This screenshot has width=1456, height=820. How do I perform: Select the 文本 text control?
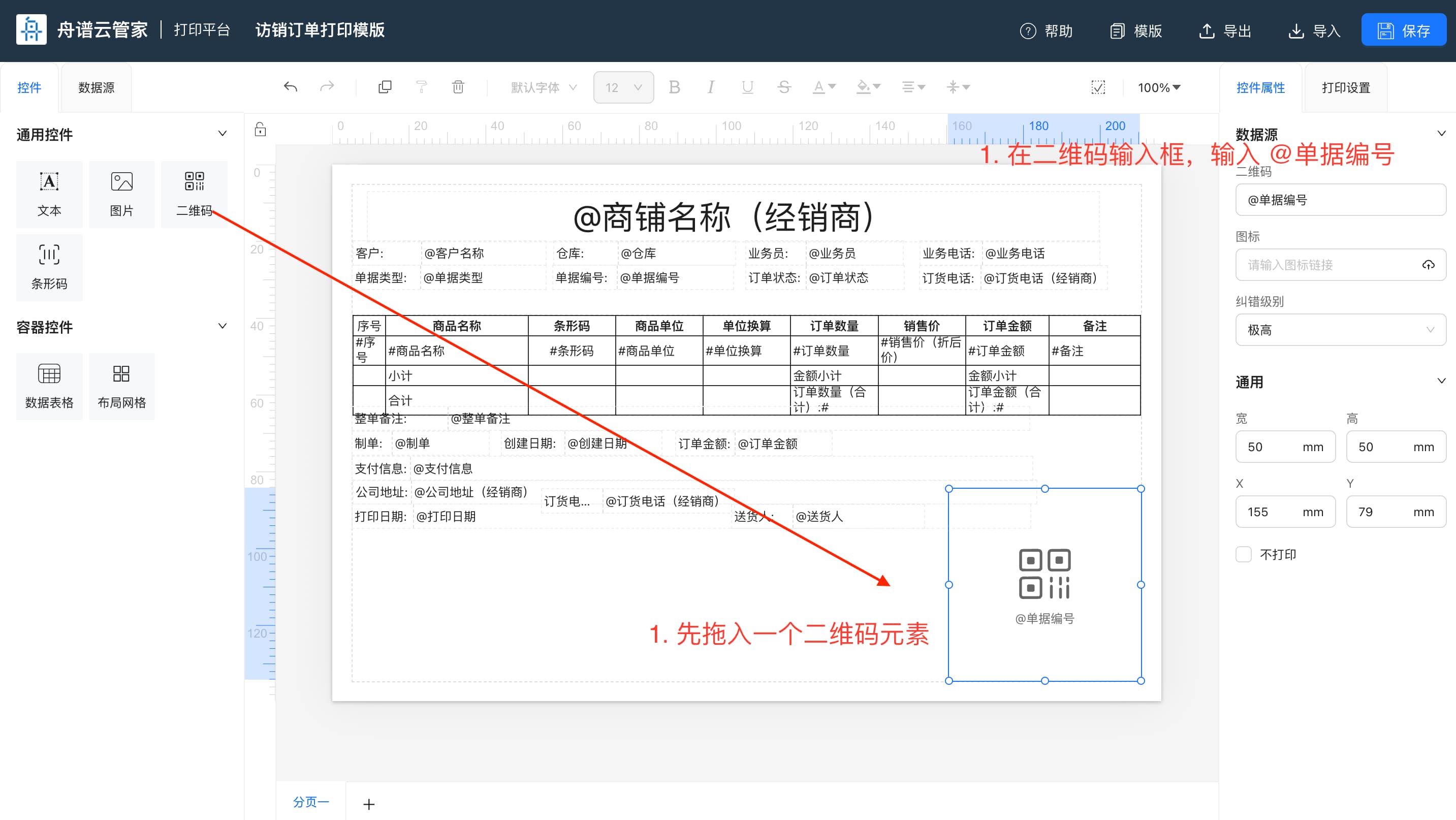point(49,194)
